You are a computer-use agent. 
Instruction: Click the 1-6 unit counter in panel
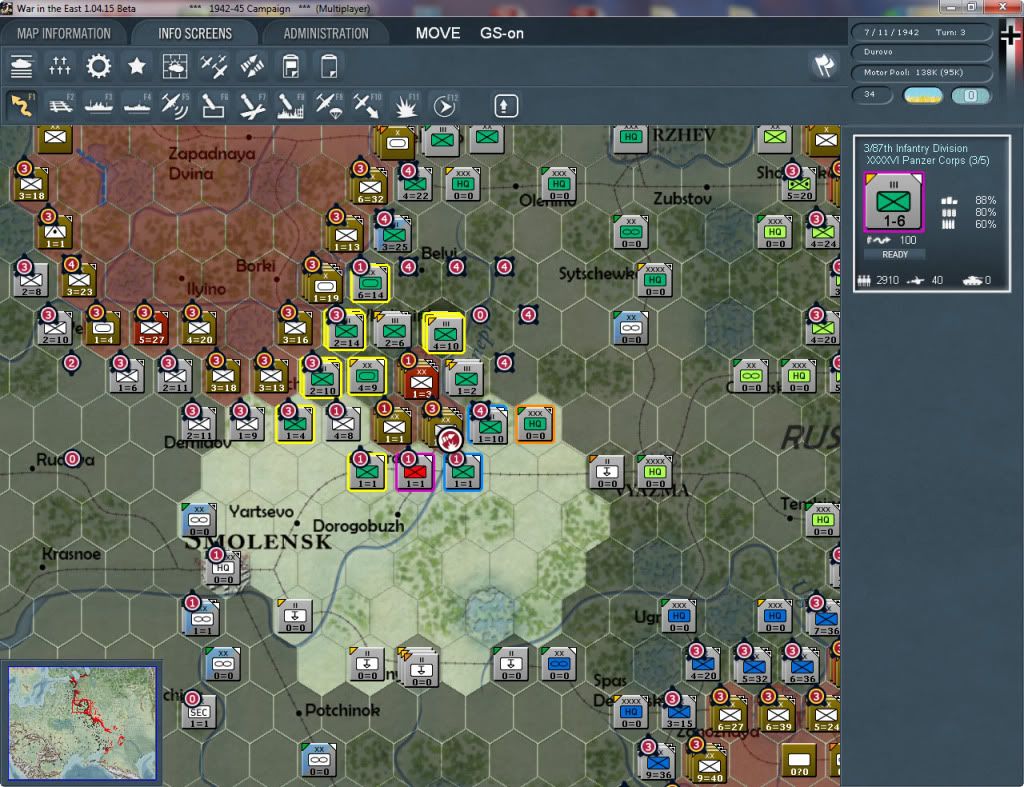pos(893,202)
